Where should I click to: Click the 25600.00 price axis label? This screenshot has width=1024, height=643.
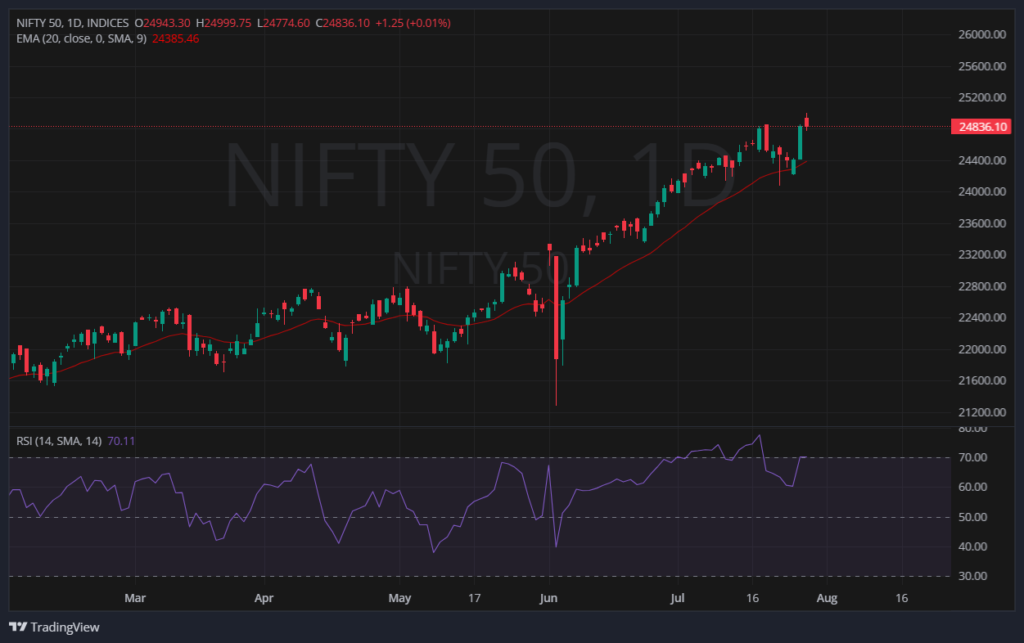(982, 66)
